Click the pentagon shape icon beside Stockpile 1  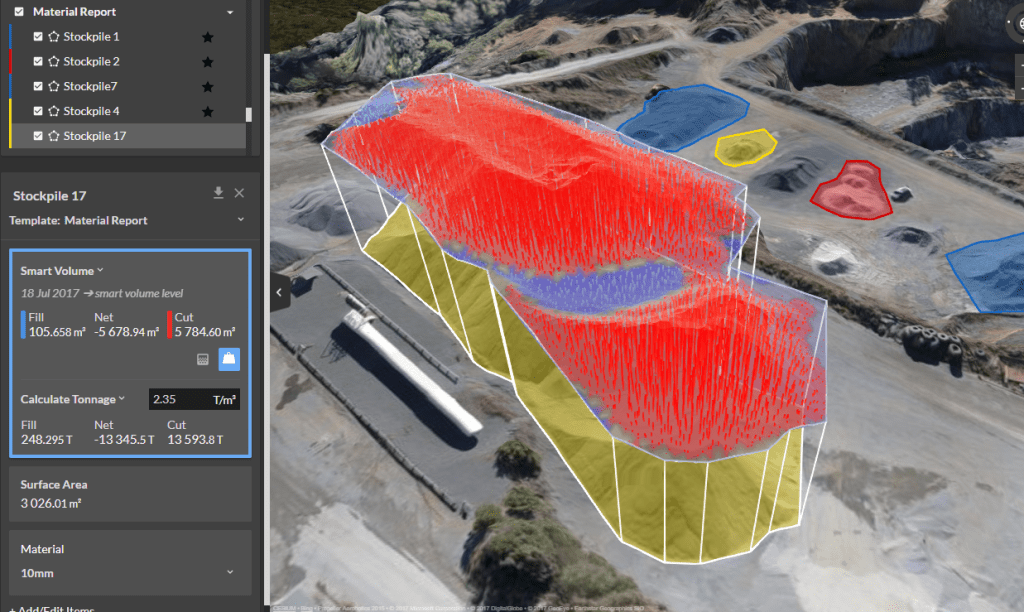[x=53, y=36]
